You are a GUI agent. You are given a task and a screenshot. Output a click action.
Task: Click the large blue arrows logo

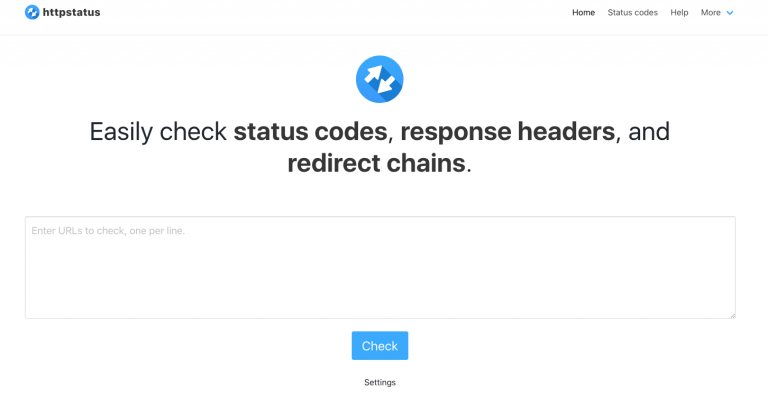380,79
